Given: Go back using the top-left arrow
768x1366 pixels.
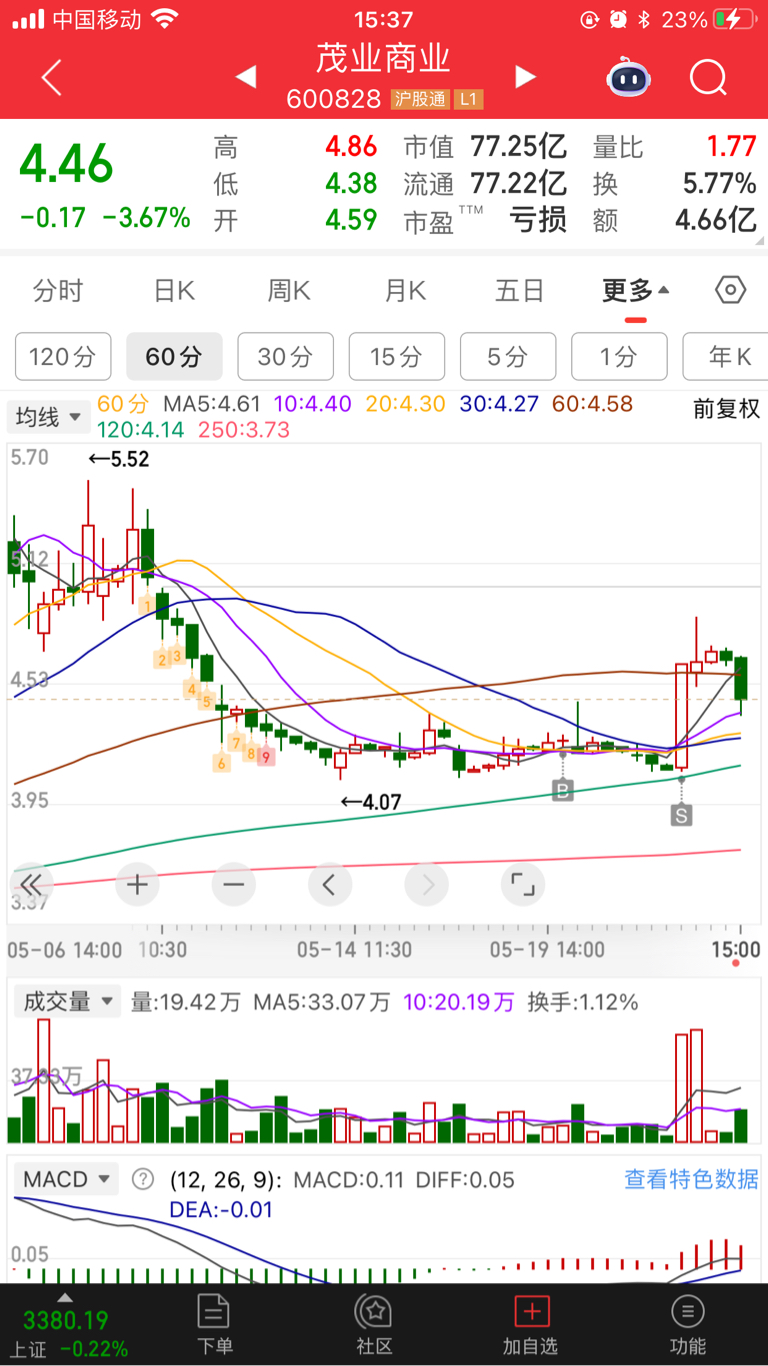Looking at the screenshot, I should coord(52,77).
